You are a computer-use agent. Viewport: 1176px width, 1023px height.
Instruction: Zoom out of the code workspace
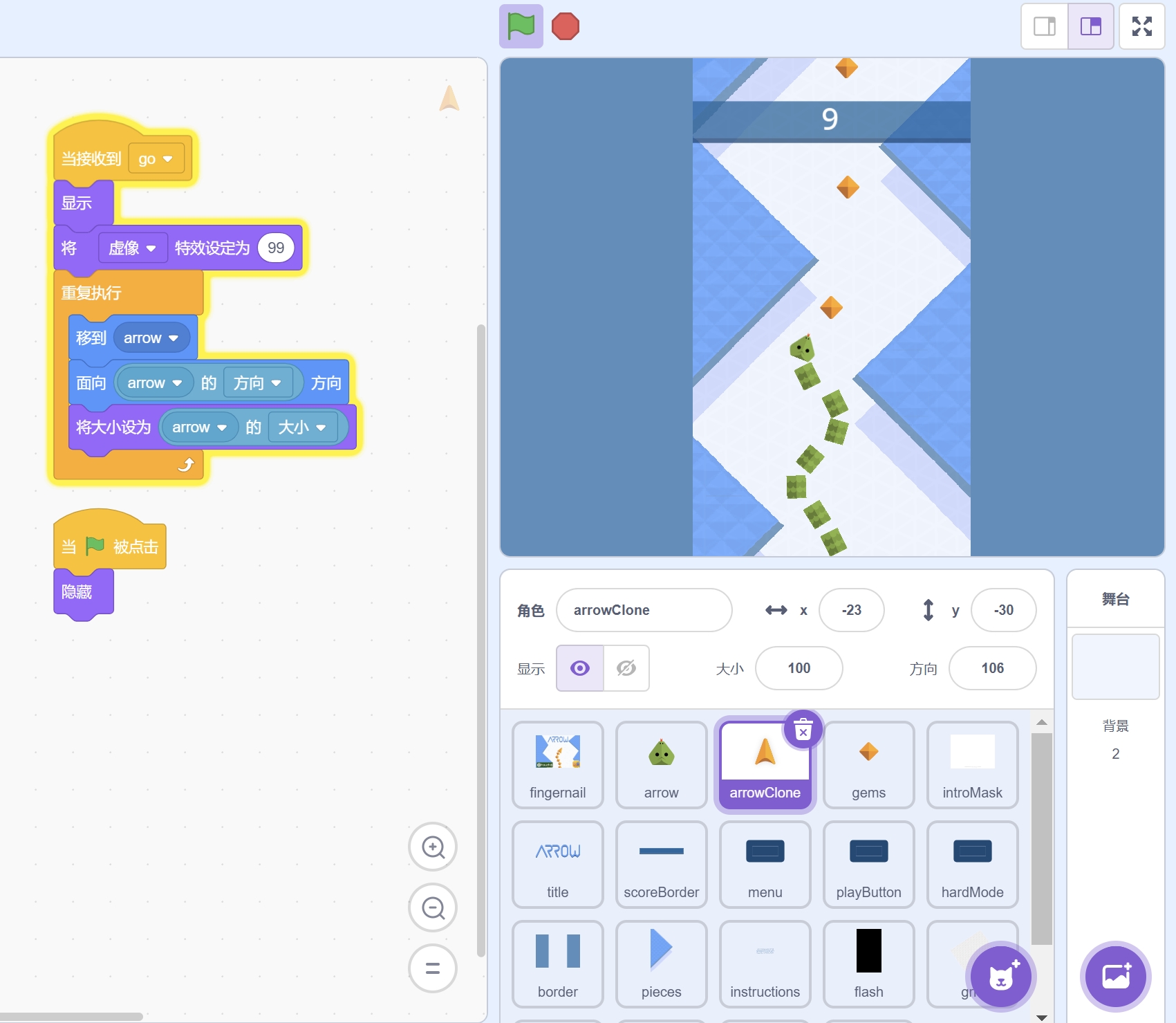point(433,907)
